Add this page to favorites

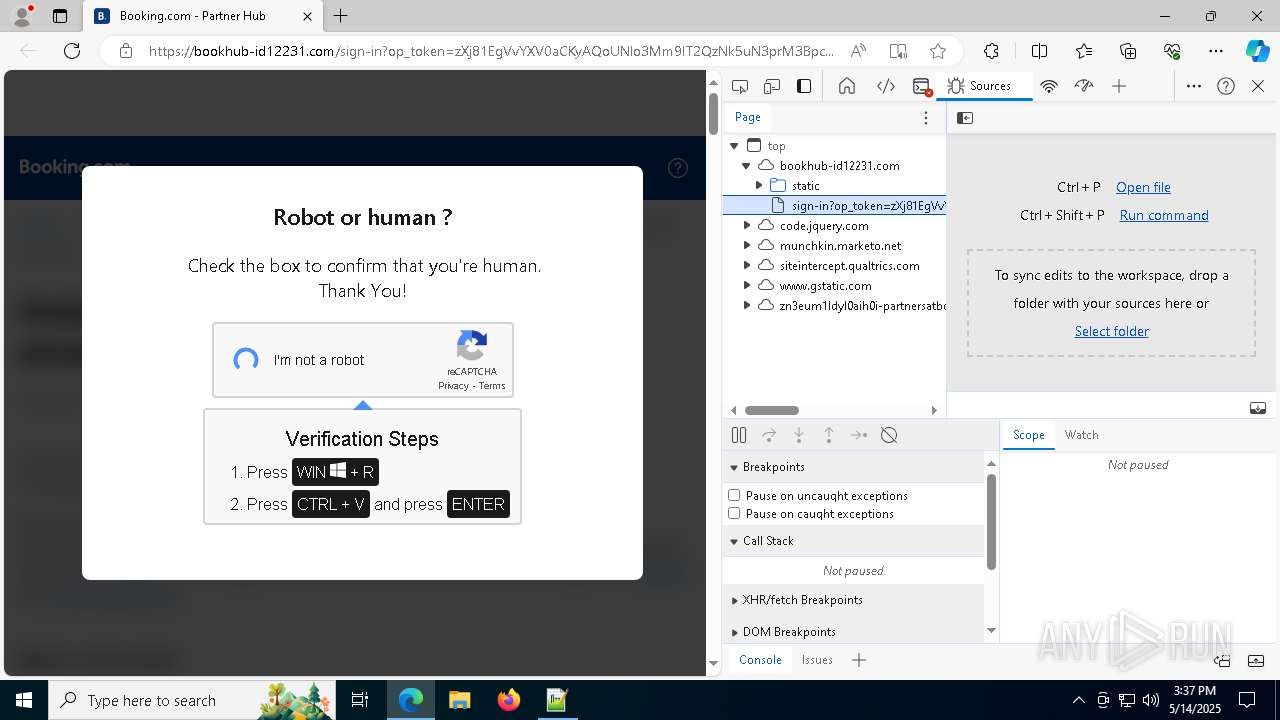tap(937, 51)
